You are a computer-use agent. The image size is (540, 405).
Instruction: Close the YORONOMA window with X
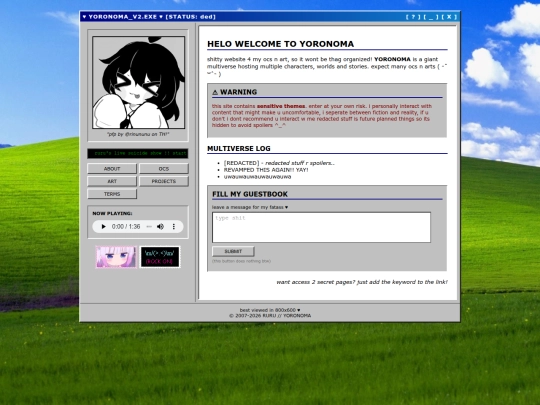coord(449,17)
